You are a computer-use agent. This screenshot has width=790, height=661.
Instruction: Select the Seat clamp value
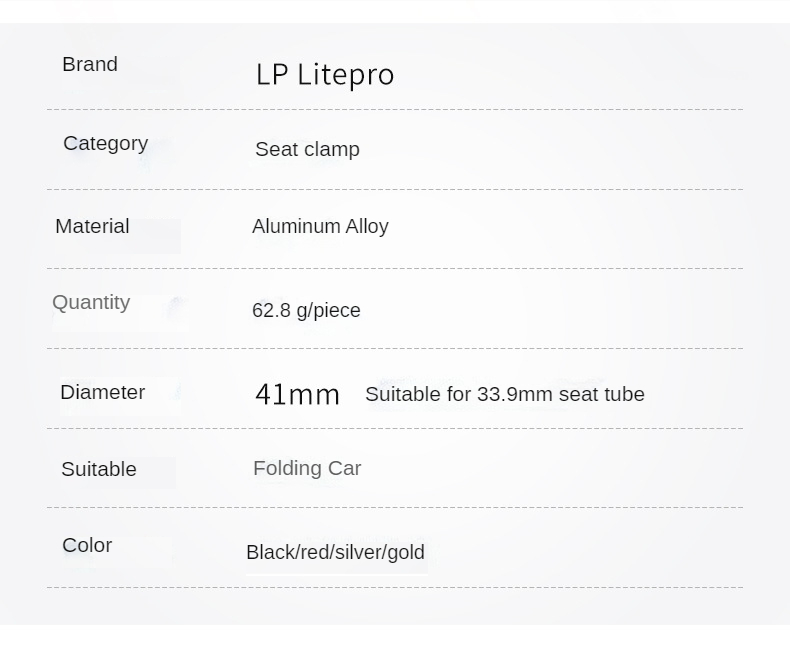[x=307, y=149]
